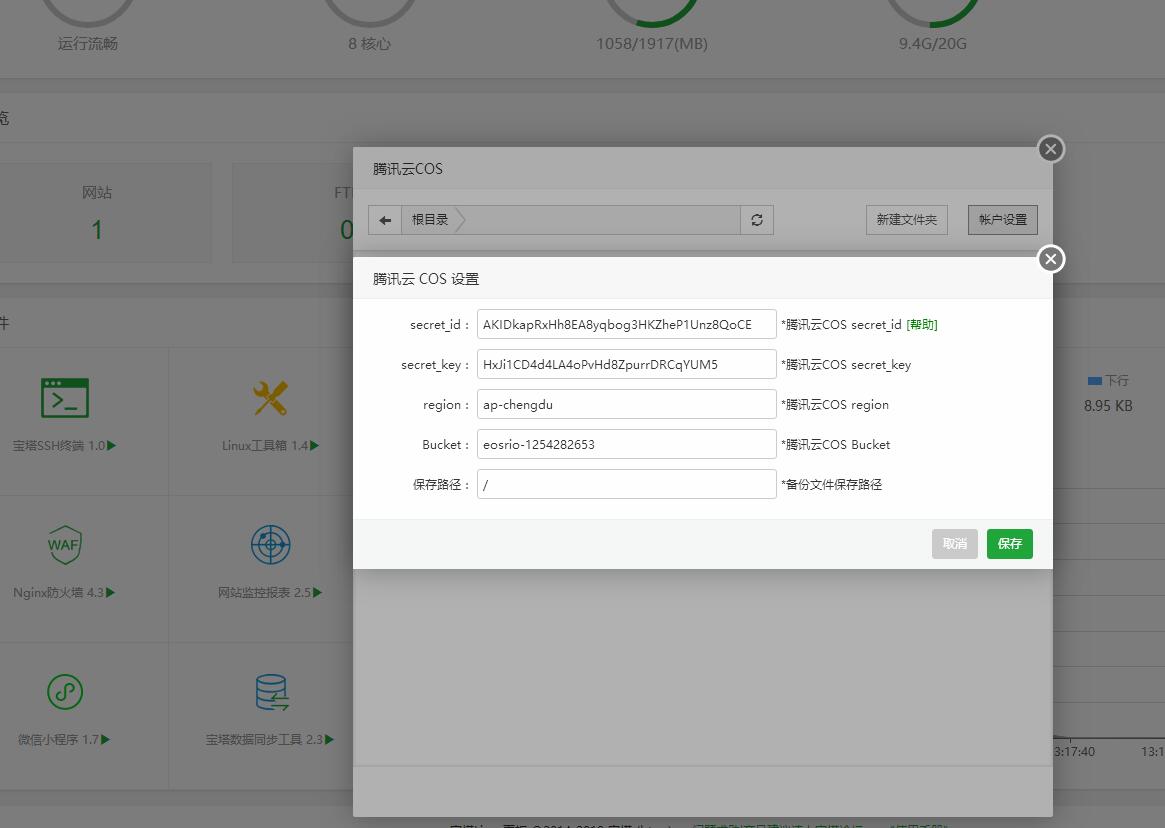Cancel the settings with 取消
Screen dimensions: 1165x828
[955, 543]
